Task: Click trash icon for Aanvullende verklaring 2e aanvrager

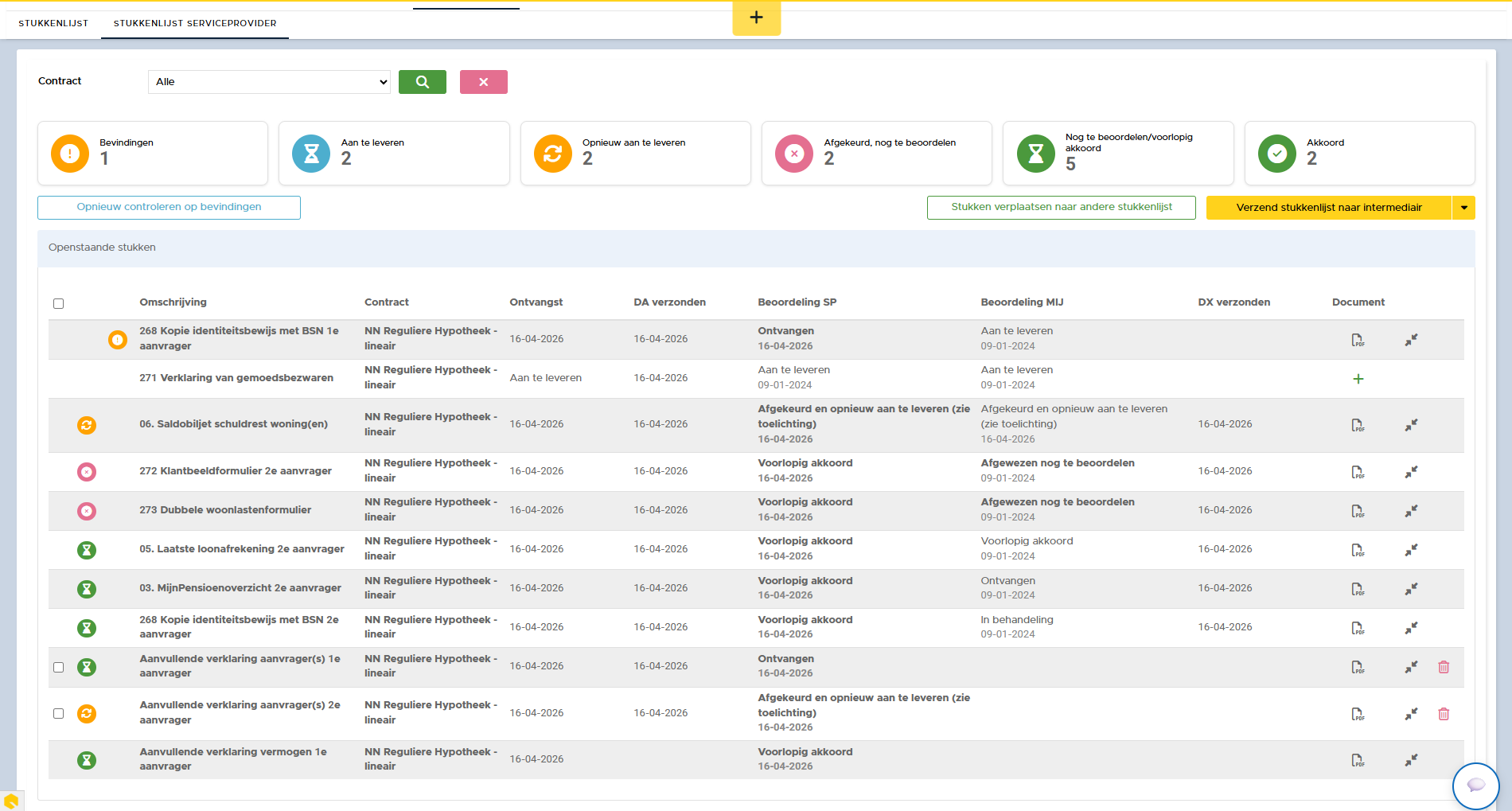Action: click(1444, 714)
